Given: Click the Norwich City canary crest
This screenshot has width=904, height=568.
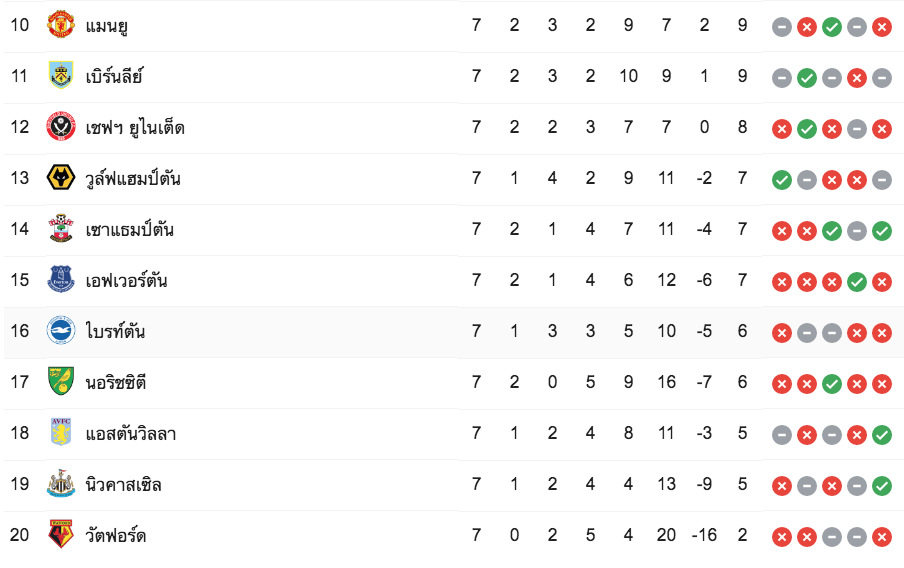Looking at the screenshot, I should [61, 382].
